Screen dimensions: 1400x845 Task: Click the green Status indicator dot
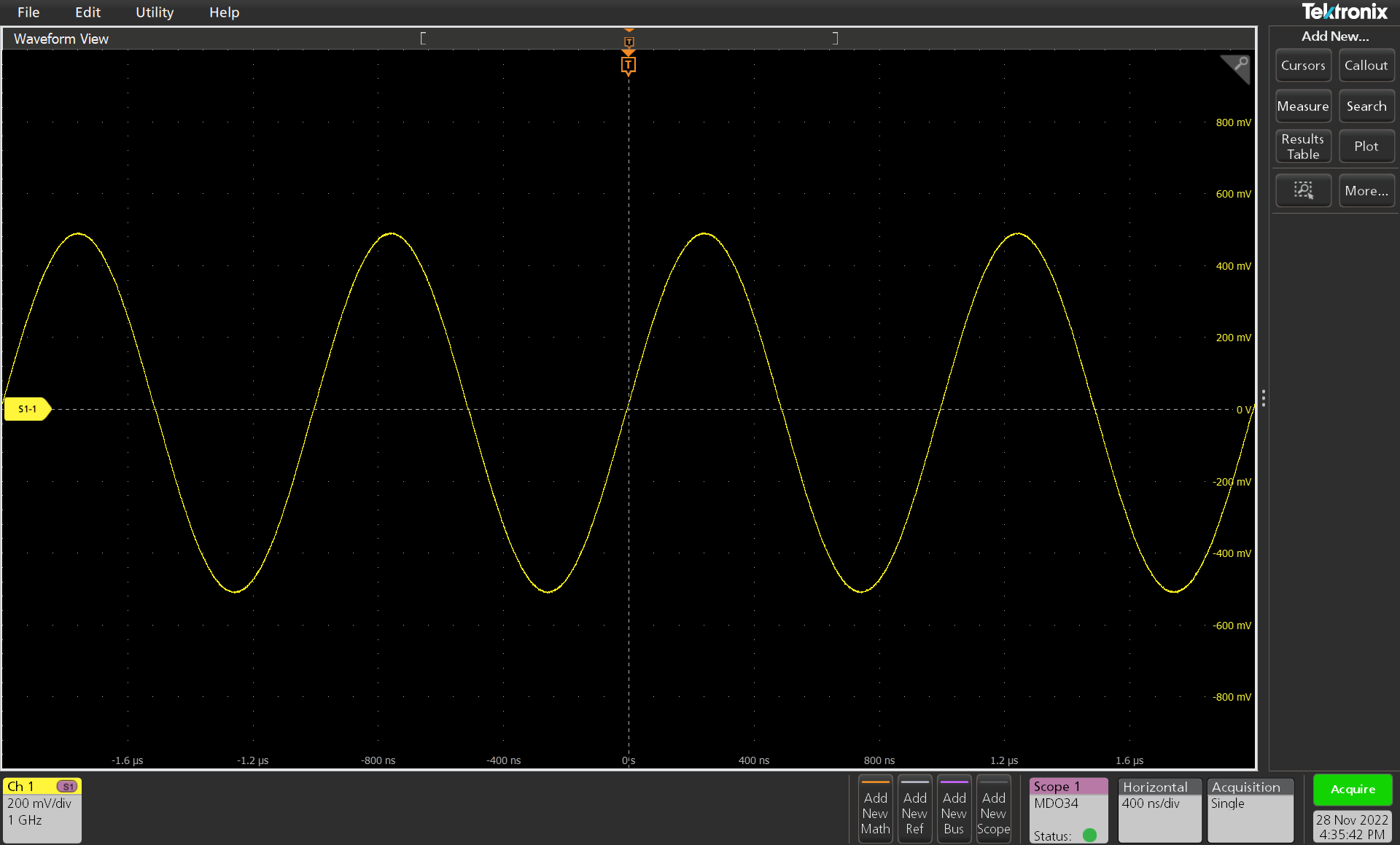[1089, 836]
